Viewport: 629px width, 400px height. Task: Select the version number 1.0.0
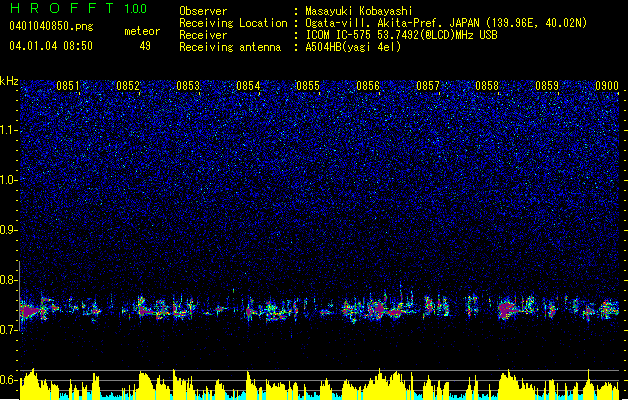tap(136, 9)
